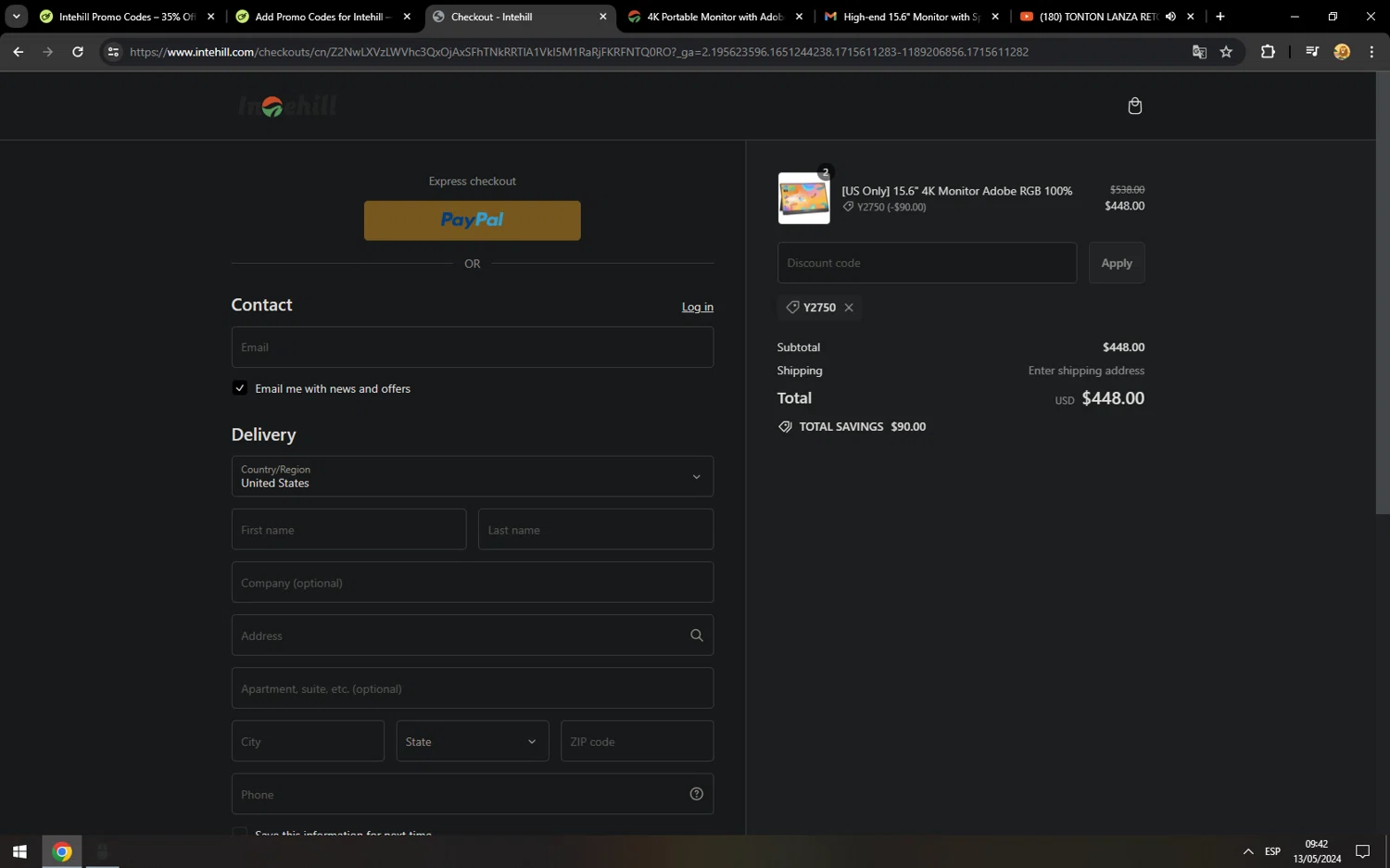The image size is (1390, 868).
Task: Switch to 4K Portable Monitor tab
Action: click(x=714, y=17)
